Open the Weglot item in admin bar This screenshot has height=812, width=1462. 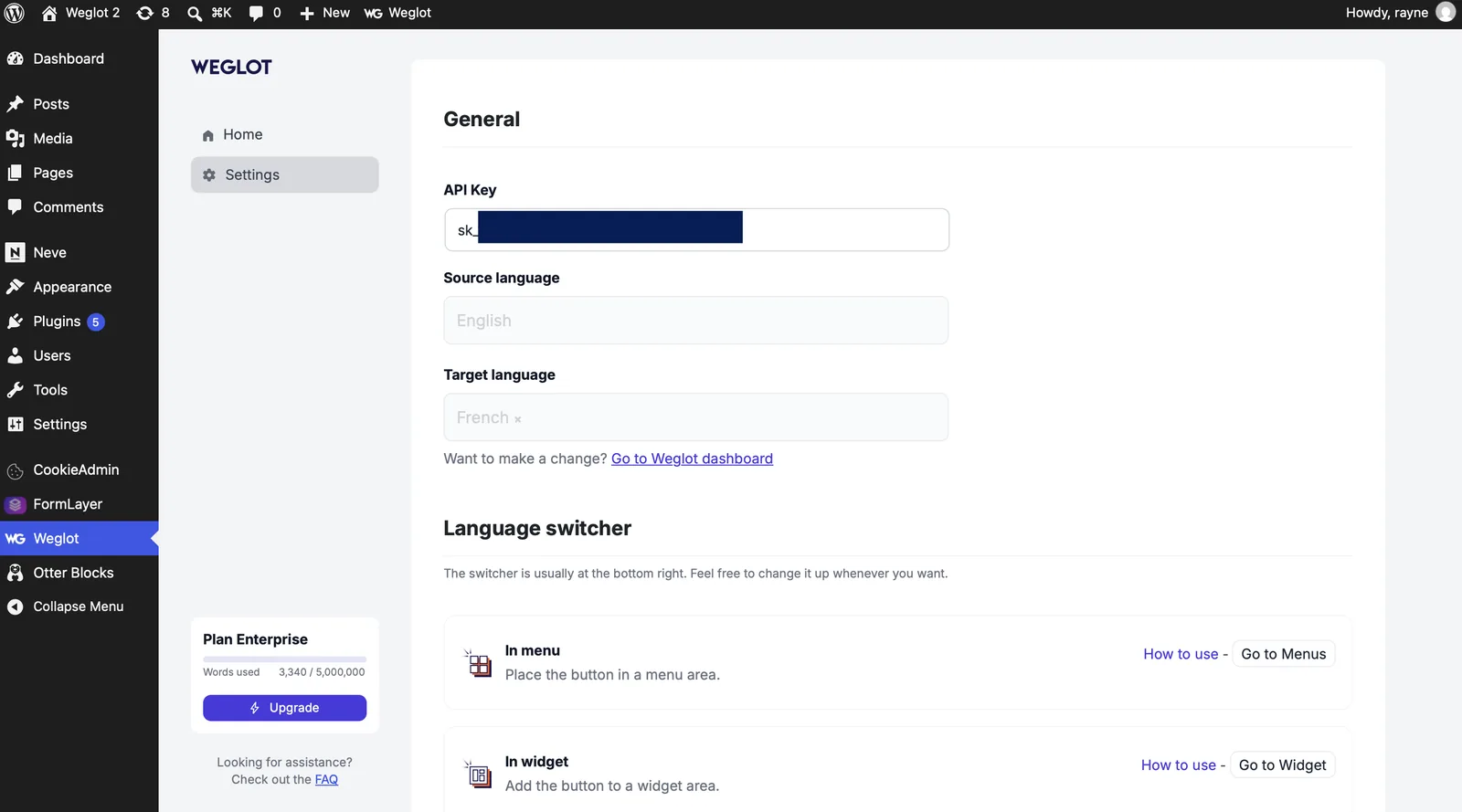pyautogui.click(x=397, y=13)
